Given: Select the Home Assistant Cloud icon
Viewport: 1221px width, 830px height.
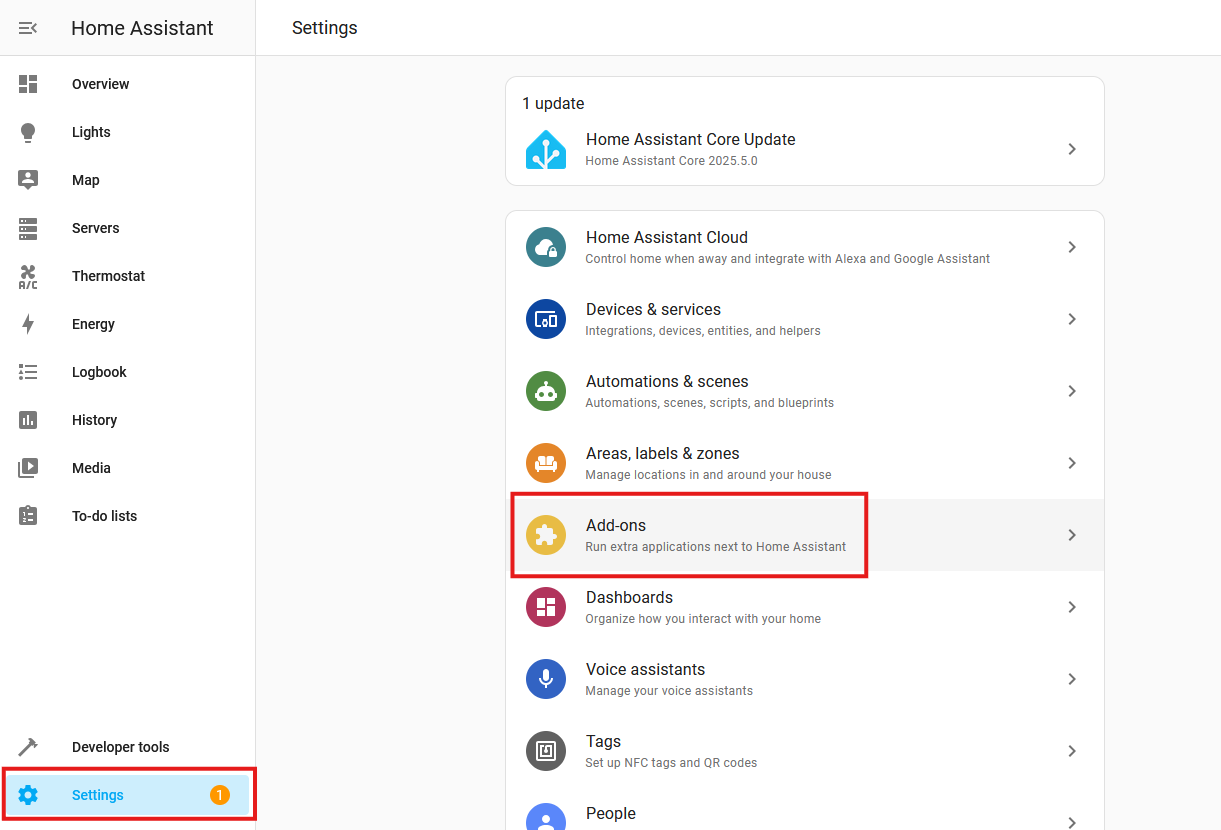Looking at the screenshot, I should tap(546, 247).
